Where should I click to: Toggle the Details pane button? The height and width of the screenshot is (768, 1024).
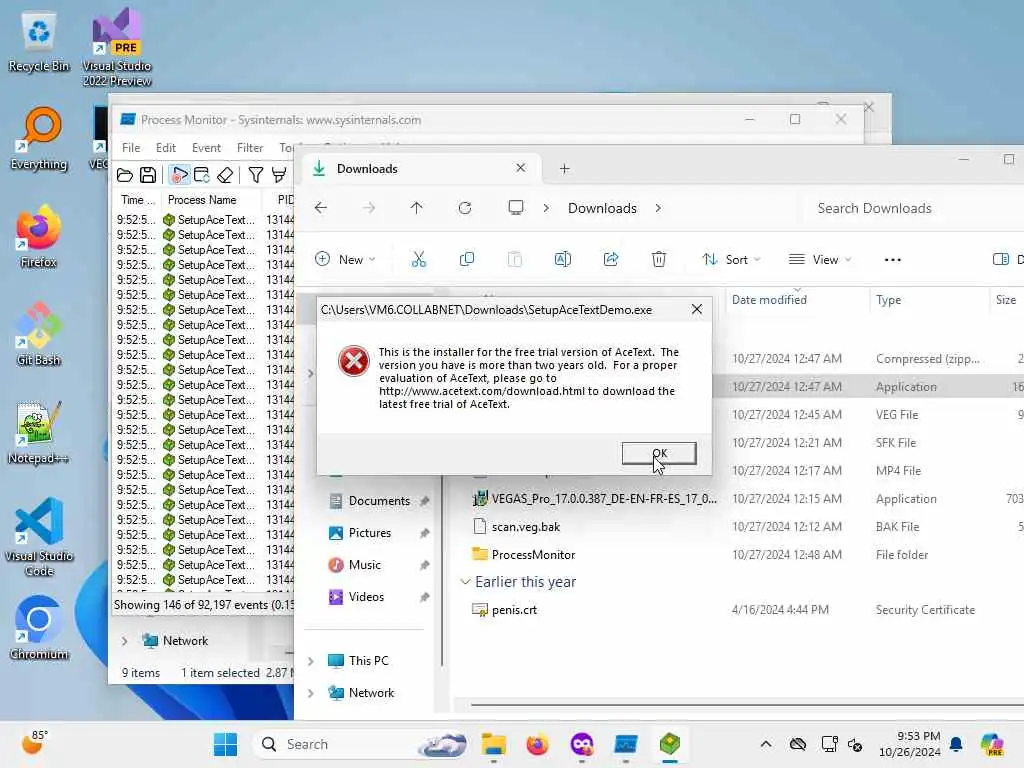[x=1006, y=259]
